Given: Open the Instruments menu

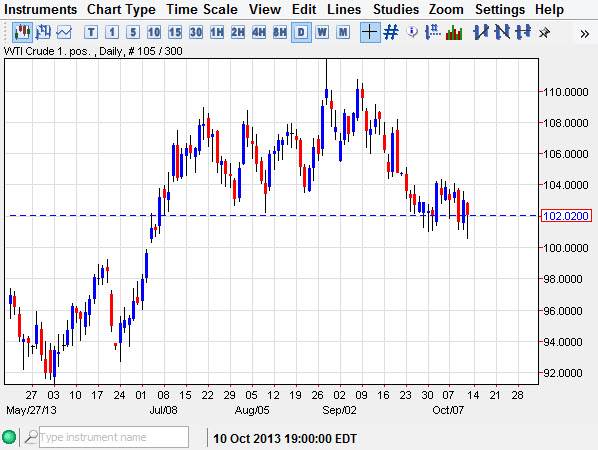Looking at the screenshot, I should (40, 9).
